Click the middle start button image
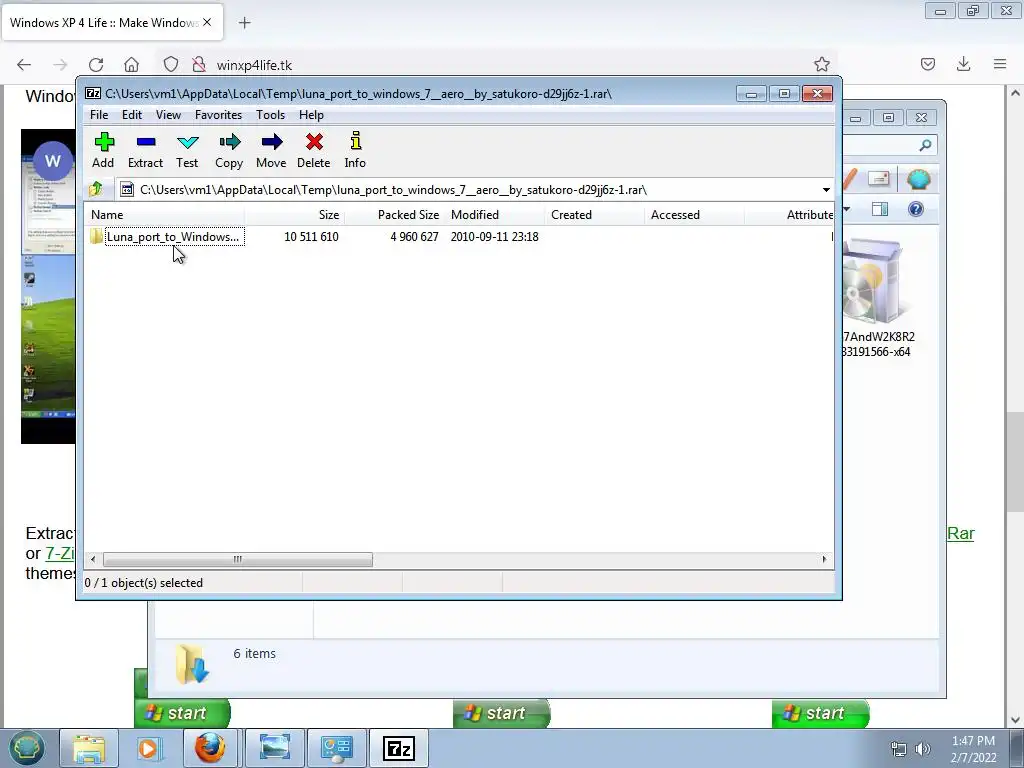1024x768 pixels. (x=502, y=713)
